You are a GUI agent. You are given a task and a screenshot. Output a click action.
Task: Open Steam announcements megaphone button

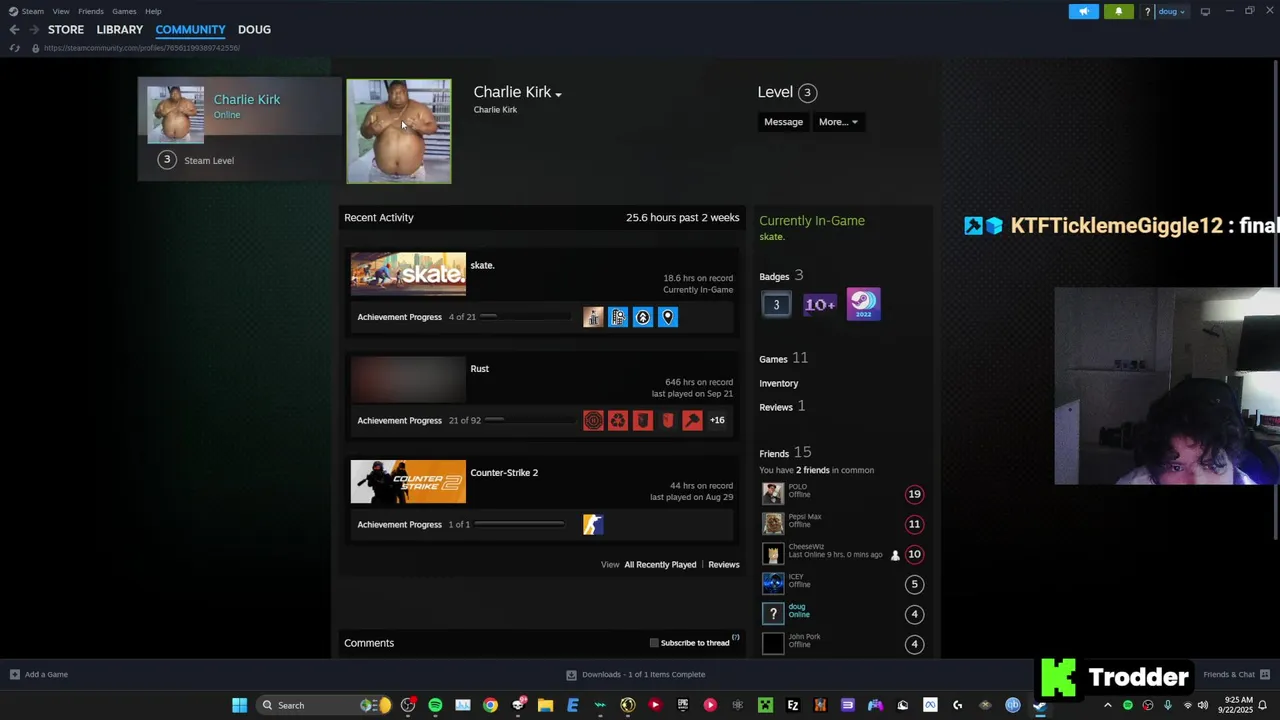[x=1083, y=12]
